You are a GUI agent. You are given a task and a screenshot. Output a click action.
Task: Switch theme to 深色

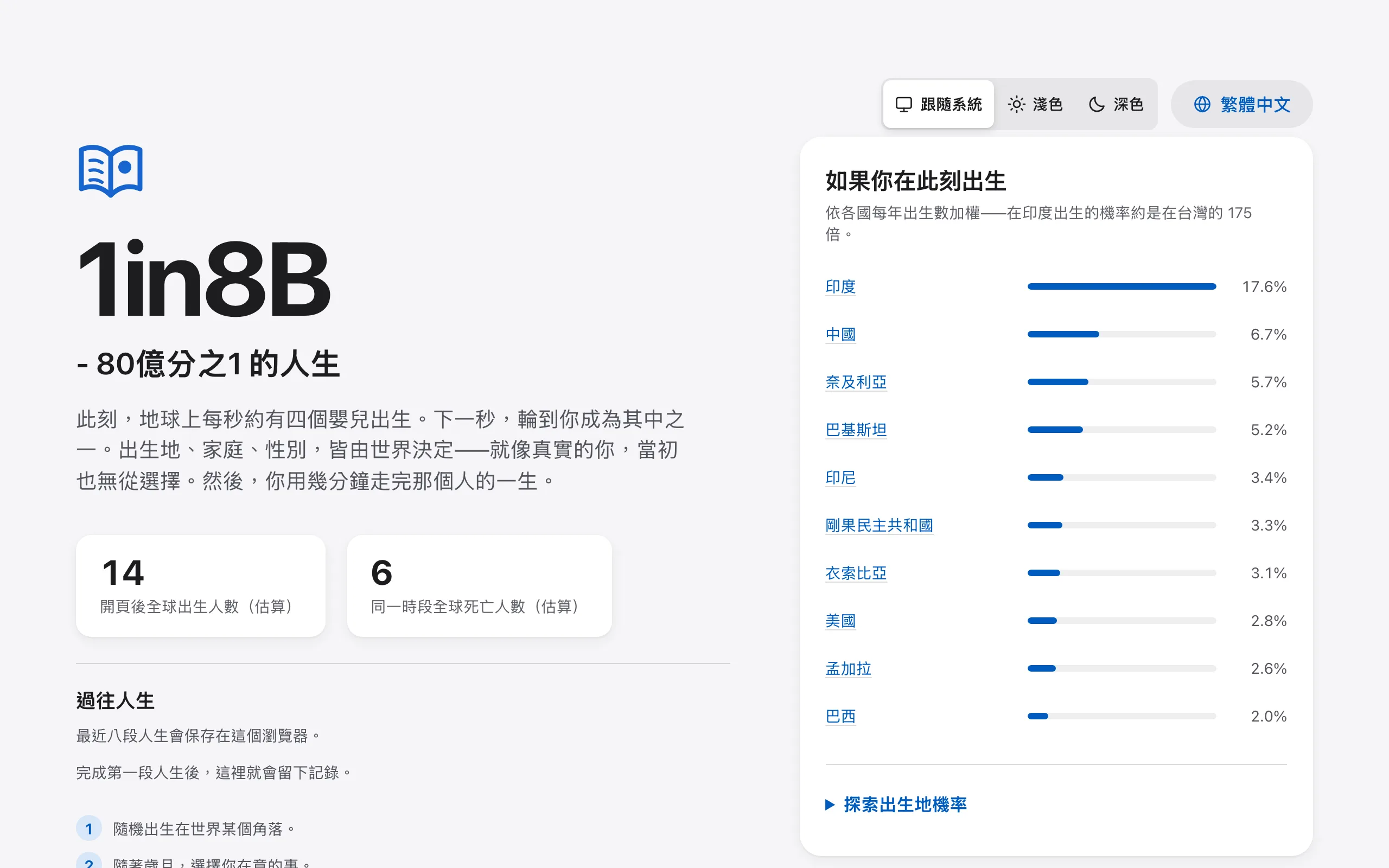click(1116, 105)
